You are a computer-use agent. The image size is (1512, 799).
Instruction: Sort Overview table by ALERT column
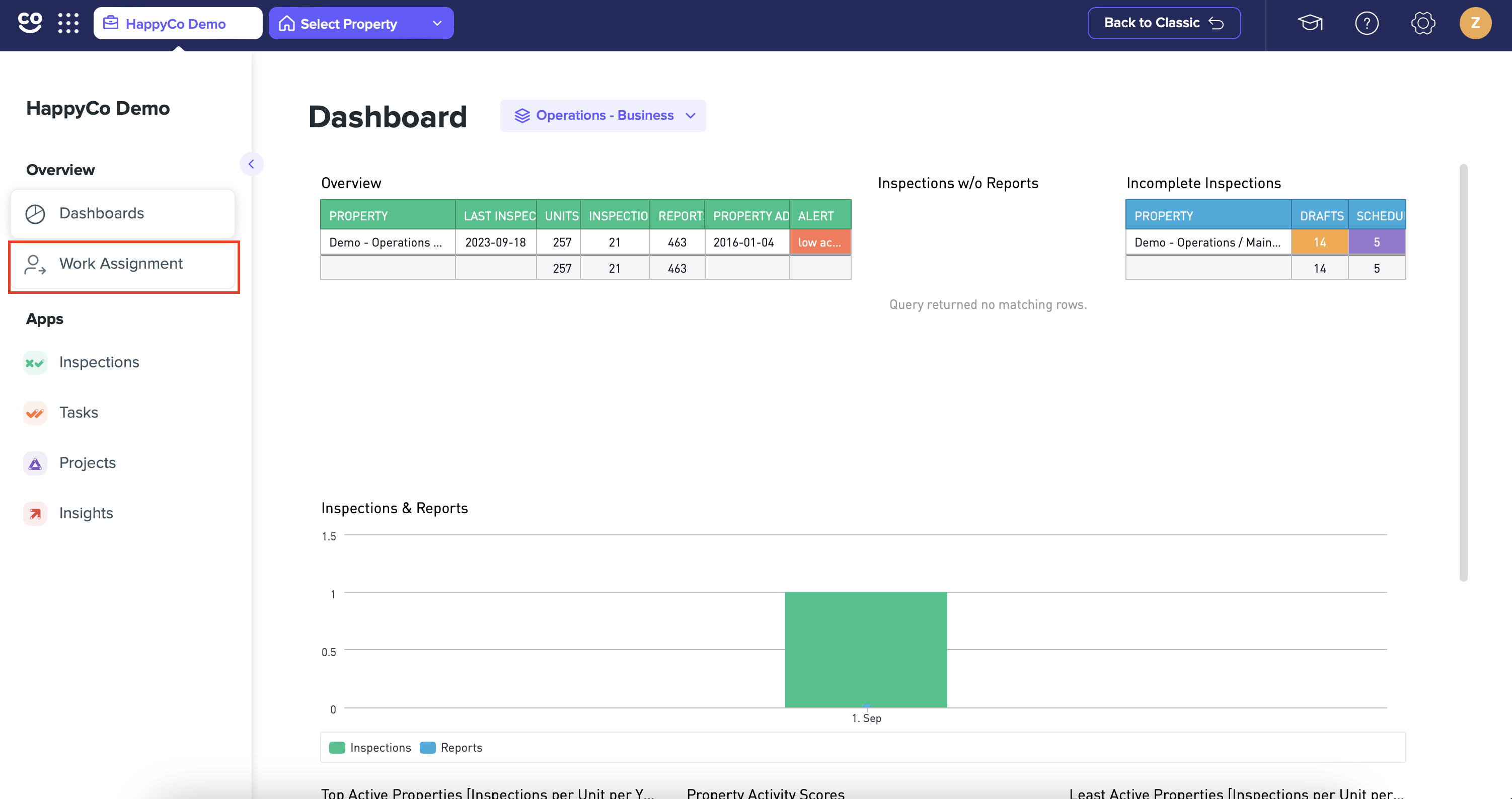[x=820, y=216]
